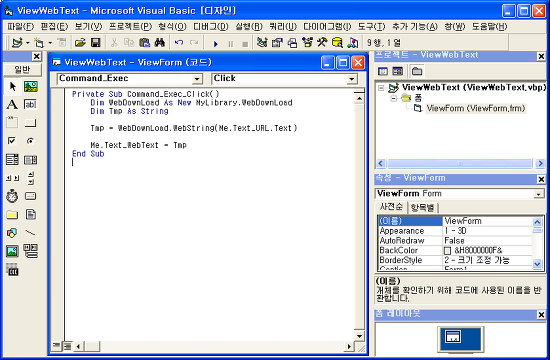Open a project with the toolbar folder icon
Viewport: 550px width, 360px height.
click(x=80, y=43)
